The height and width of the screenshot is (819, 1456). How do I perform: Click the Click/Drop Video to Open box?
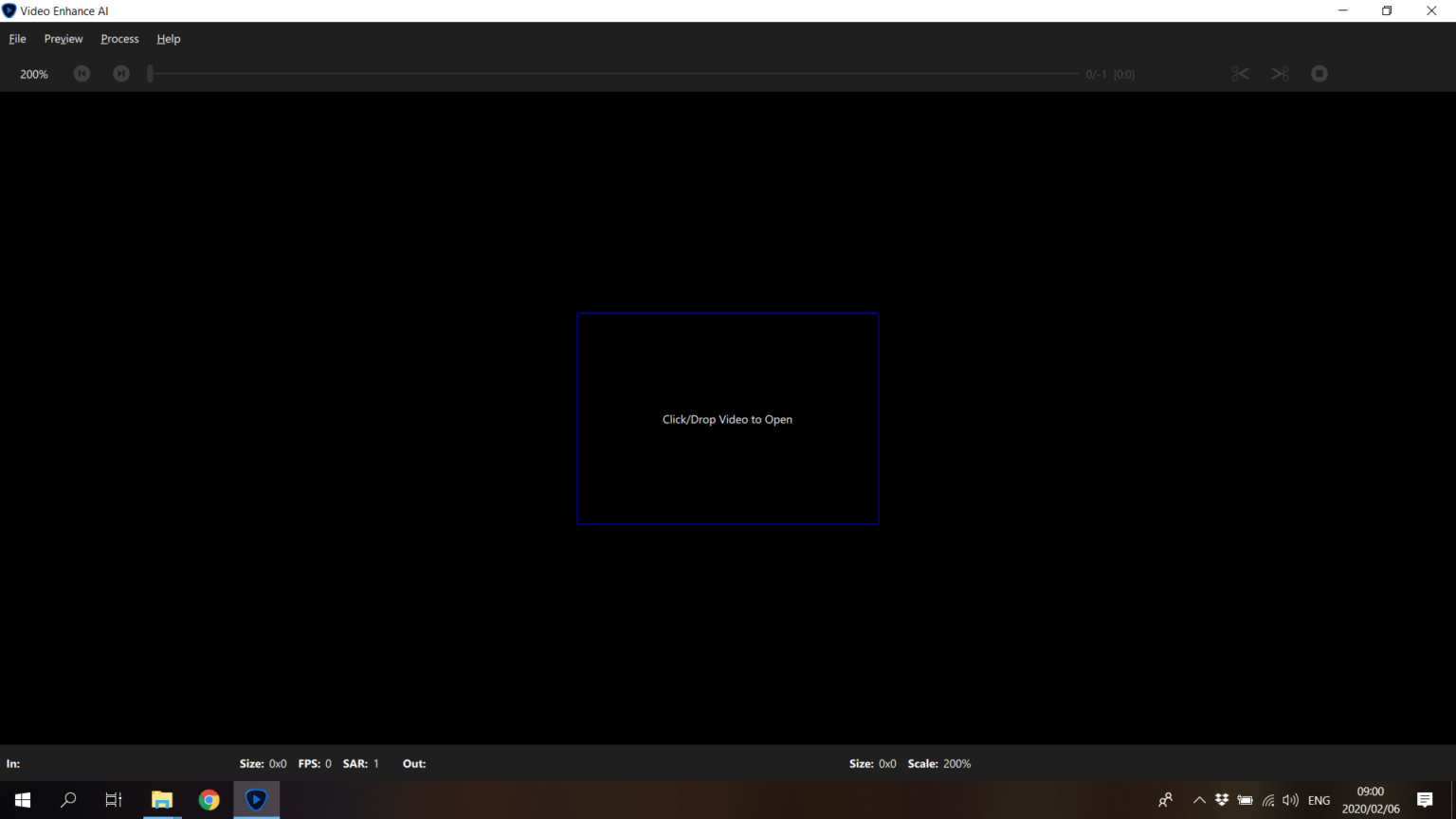click(x=728, y=418)
